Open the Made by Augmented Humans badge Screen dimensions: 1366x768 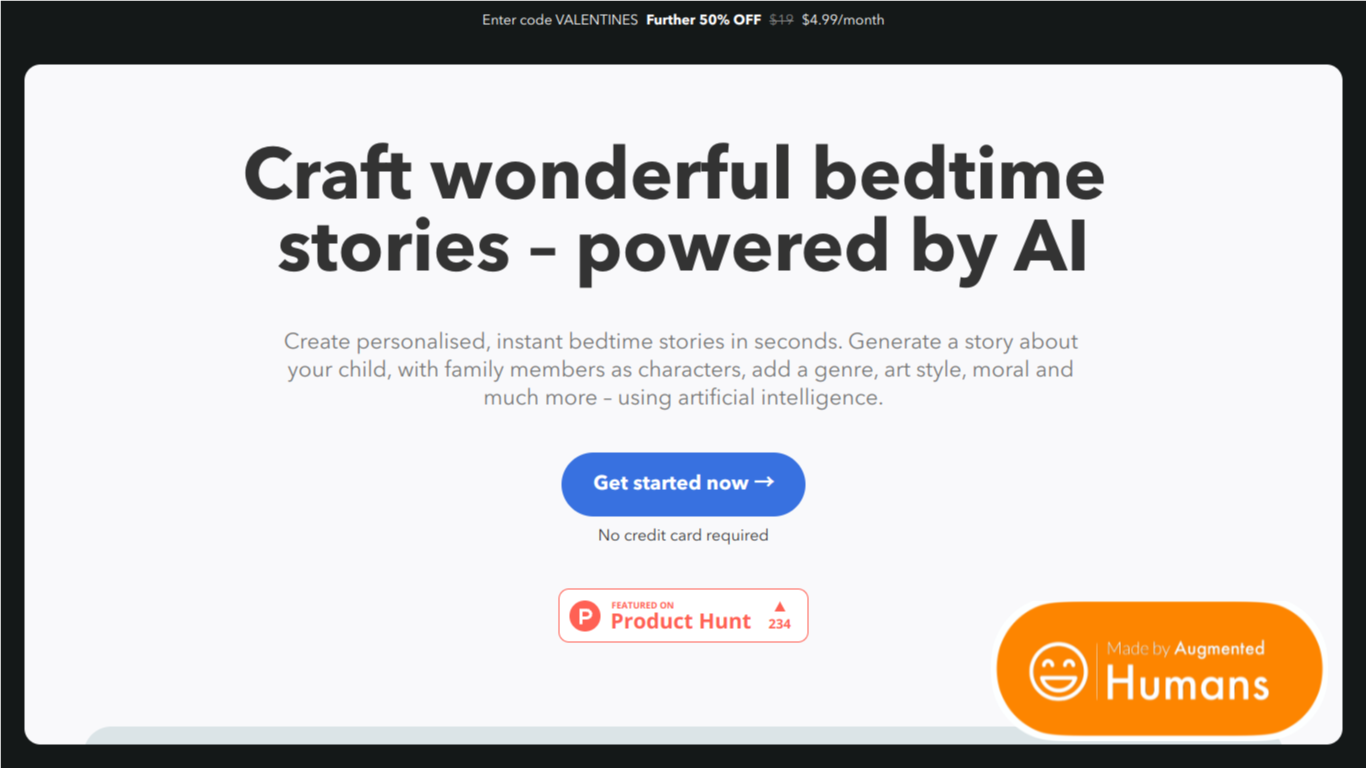(x=1160, y=669)
